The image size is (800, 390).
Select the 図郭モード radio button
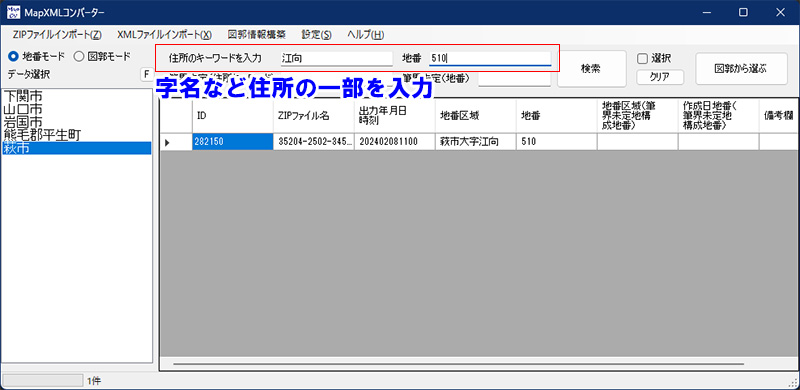coord(102,56)
